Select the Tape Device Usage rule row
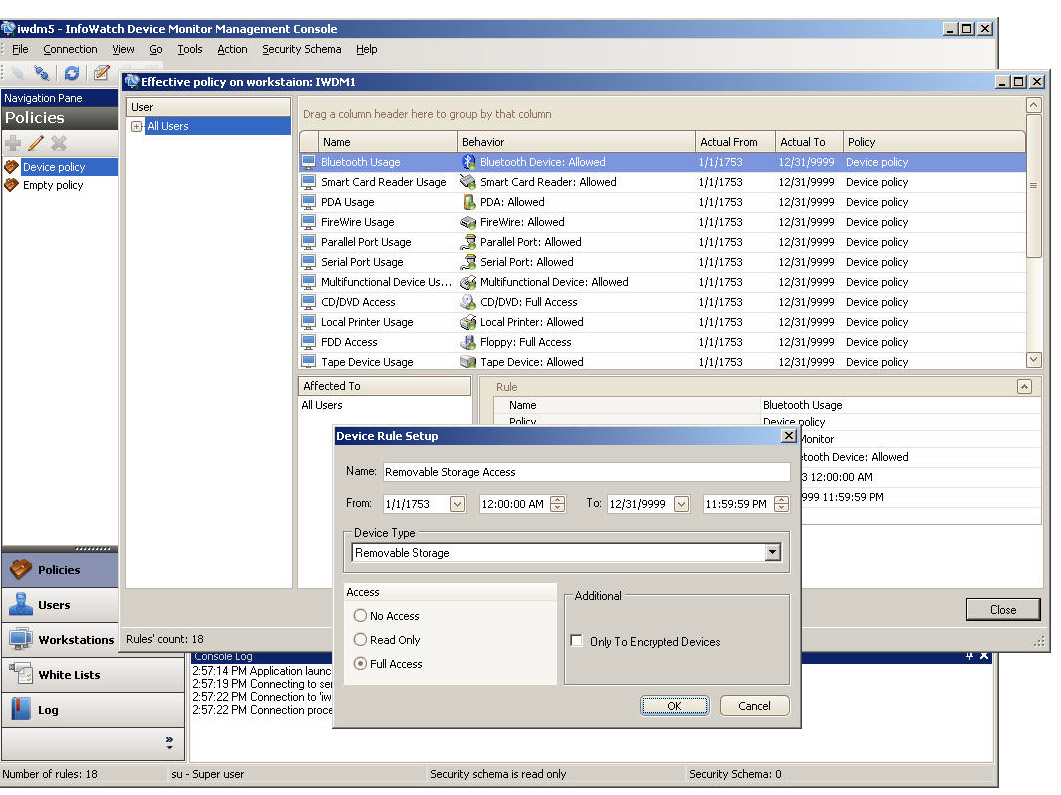The width and height of the screenshot is (1061, 795). click(x=662, y=361)
